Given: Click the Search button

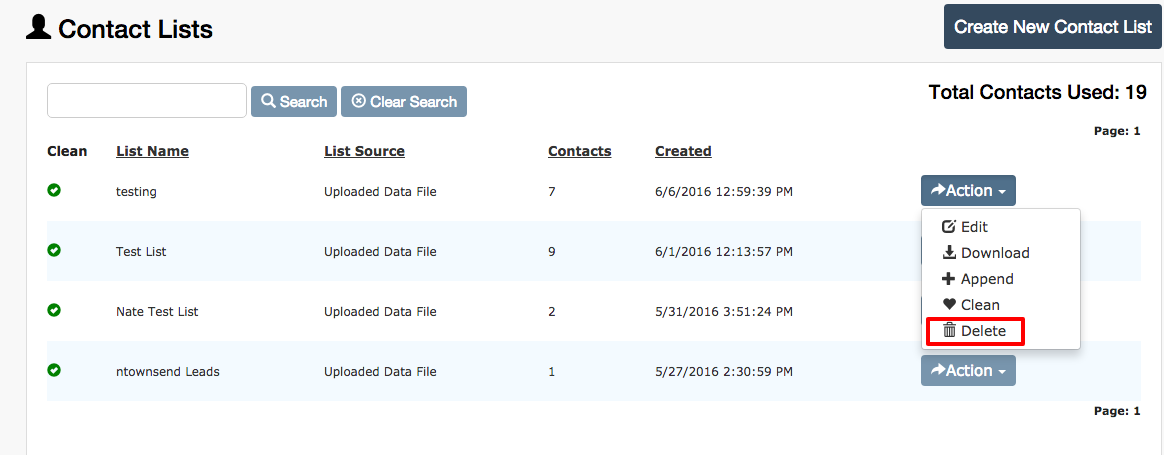Looking at the screenshot, I should tap(294, 102).
